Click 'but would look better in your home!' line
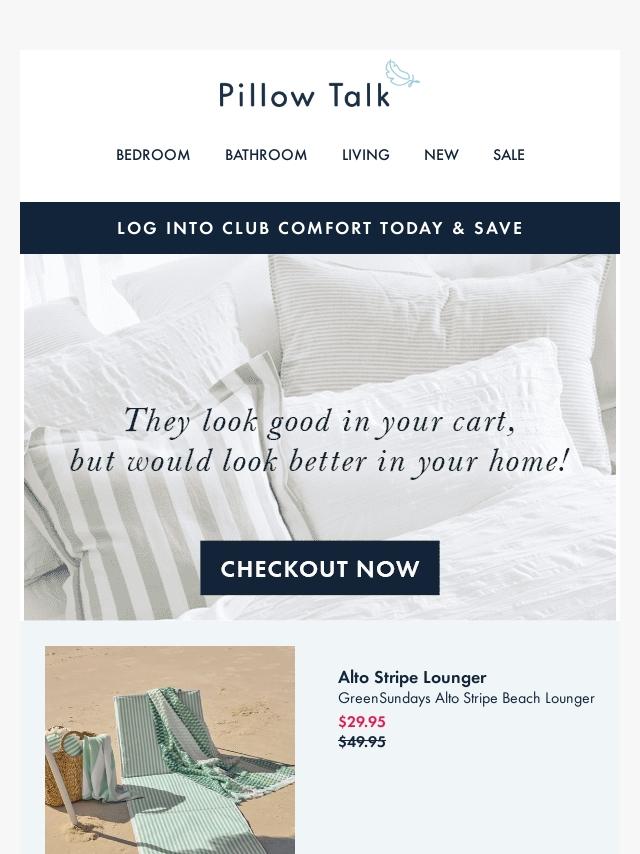640x854 pixels. click(320, 462)
